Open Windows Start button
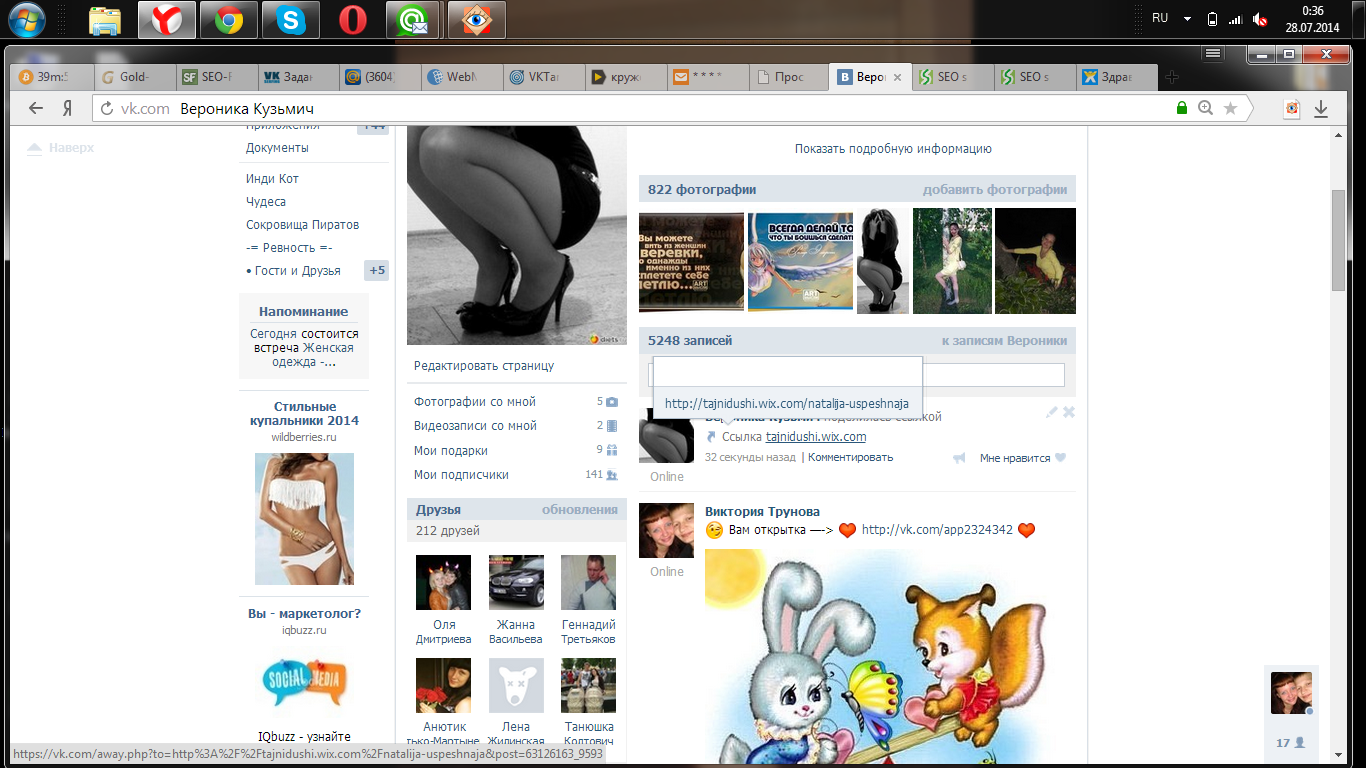This screenshot has height=768, width=1366. pyautogui.click(x=26, y=20)
